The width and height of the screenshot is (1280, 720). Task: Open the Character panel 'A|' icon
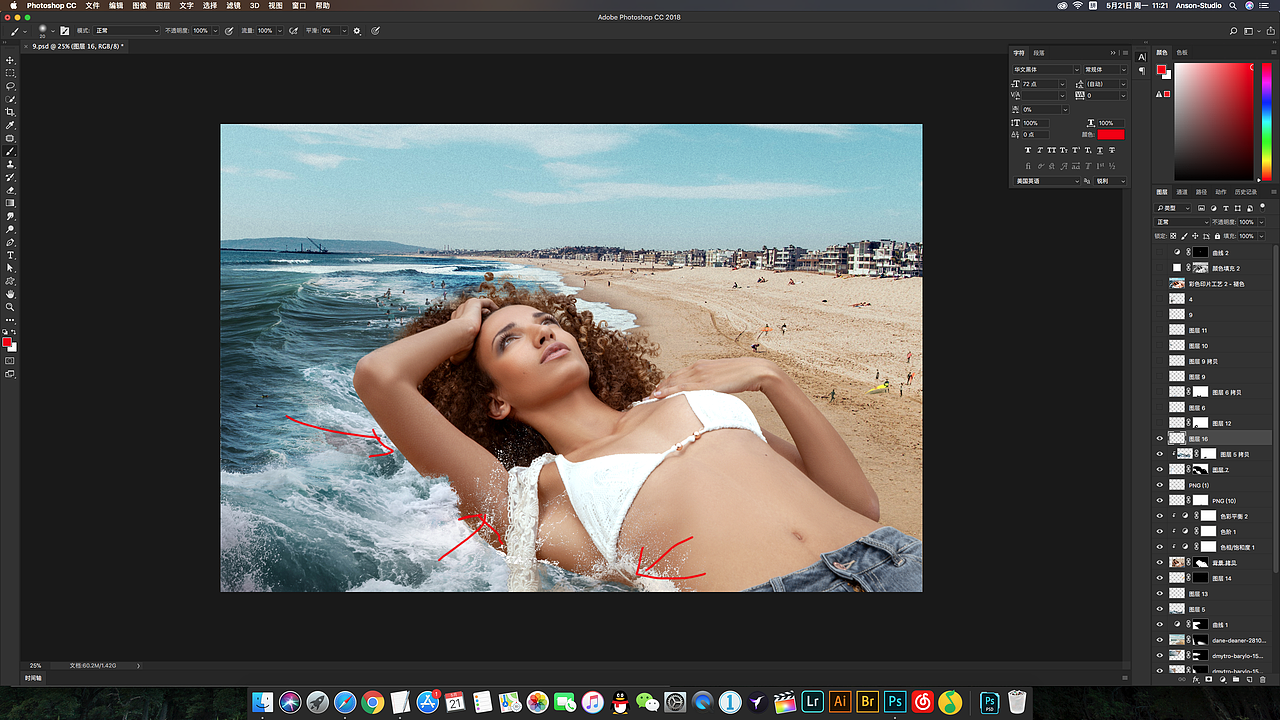click(x=1142, y=57)
